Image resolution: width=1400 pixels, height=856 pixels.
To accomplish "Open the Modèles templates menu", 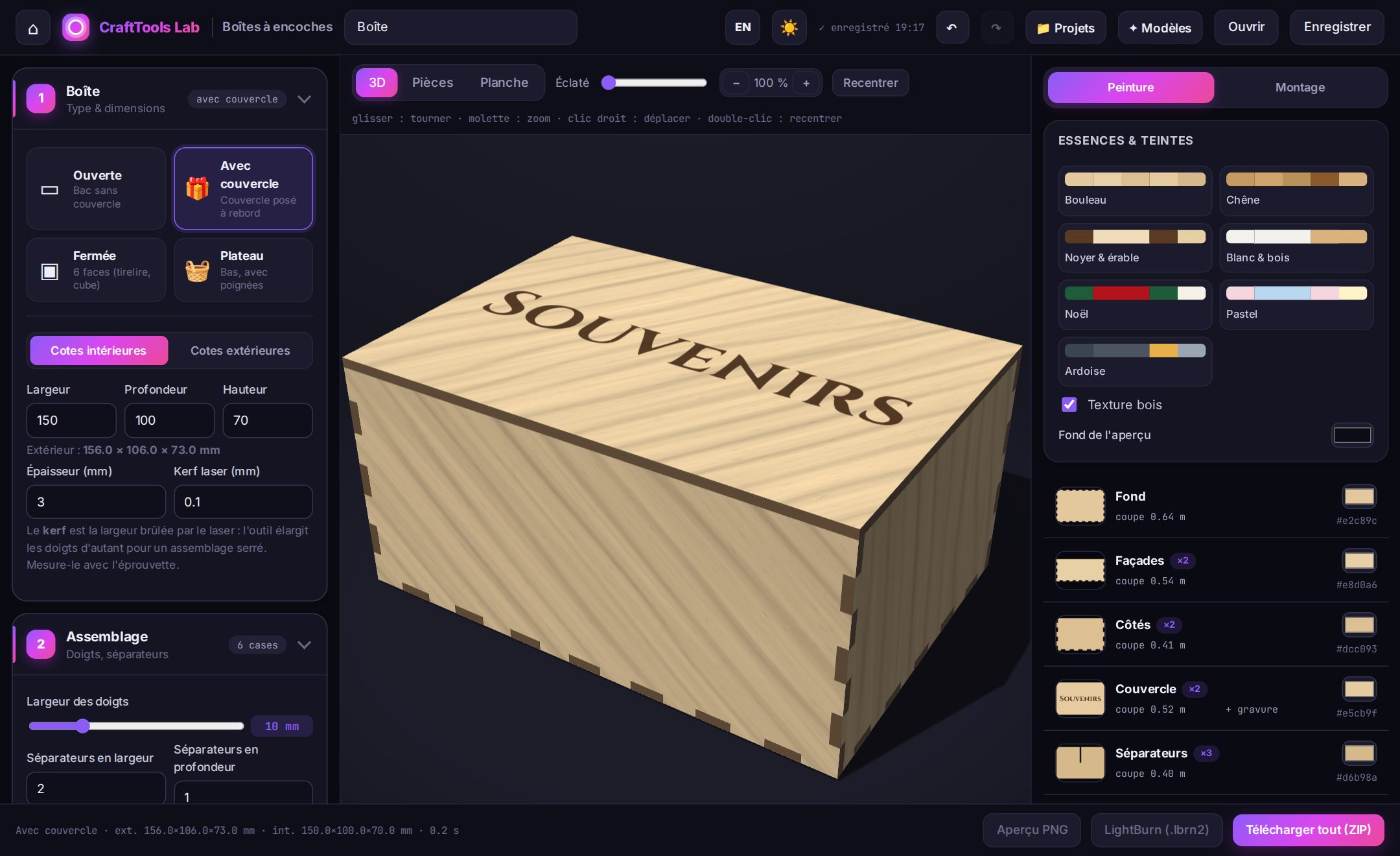I will click(x=1160, y=28).
